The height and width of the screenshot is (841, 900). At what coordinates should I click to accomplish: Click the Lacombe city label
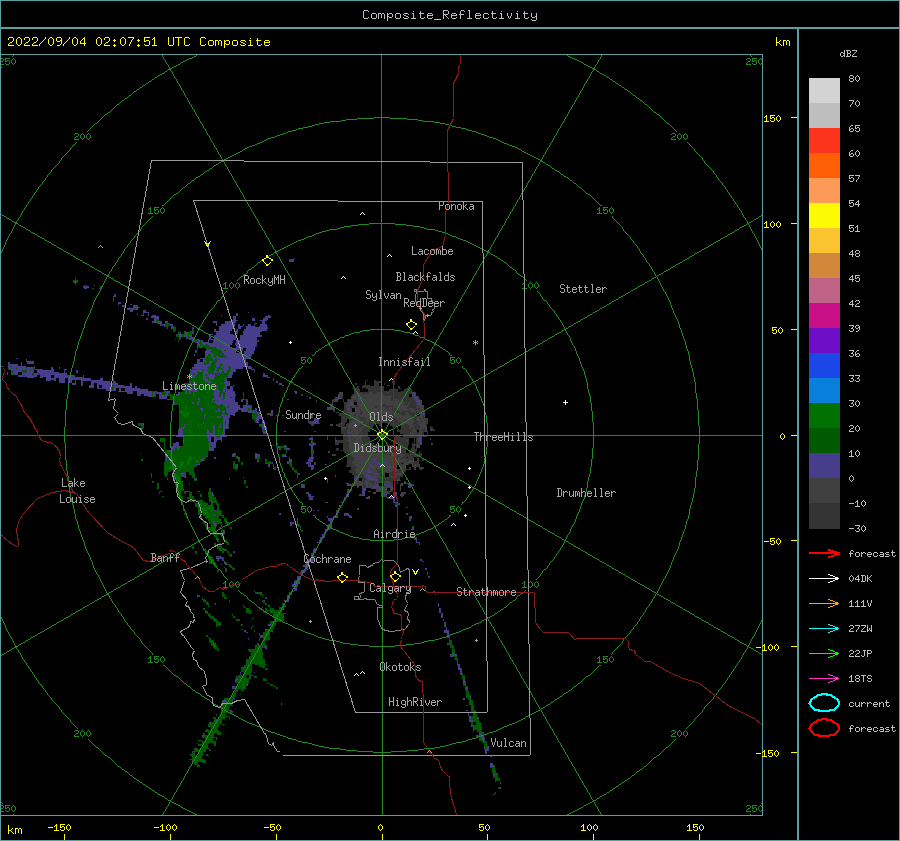click(432, 251)
